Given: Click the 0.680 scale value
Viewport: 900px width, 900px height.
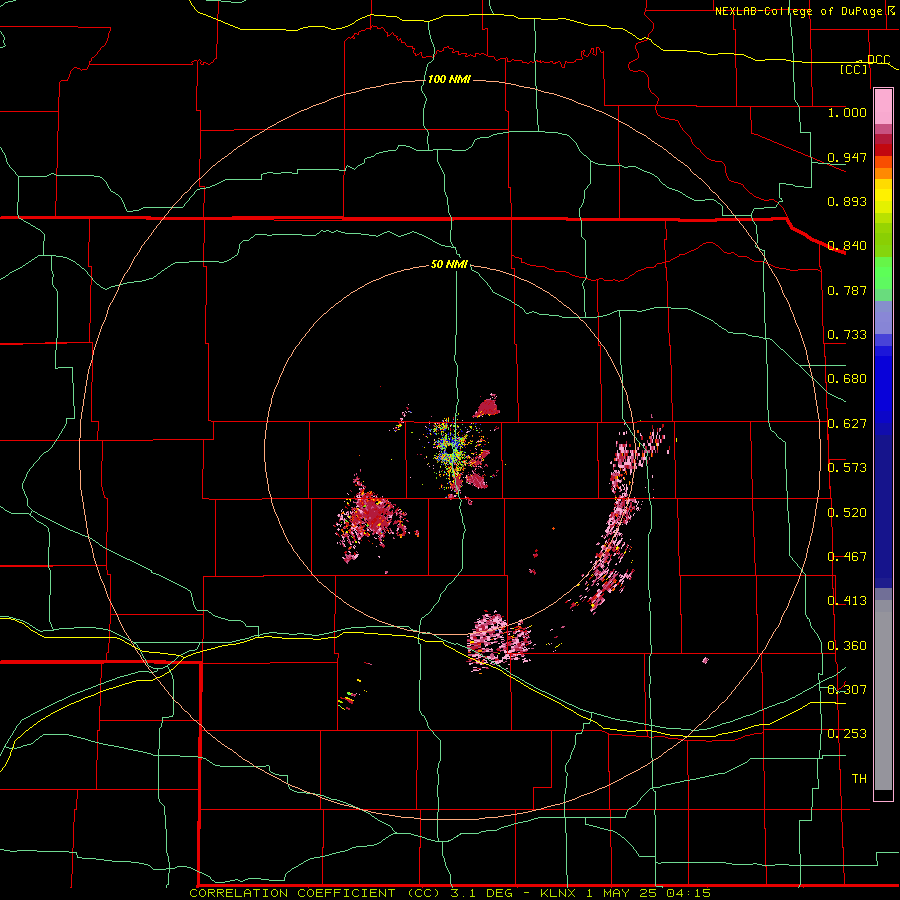Looking at the screenshot, I should 847,379.
